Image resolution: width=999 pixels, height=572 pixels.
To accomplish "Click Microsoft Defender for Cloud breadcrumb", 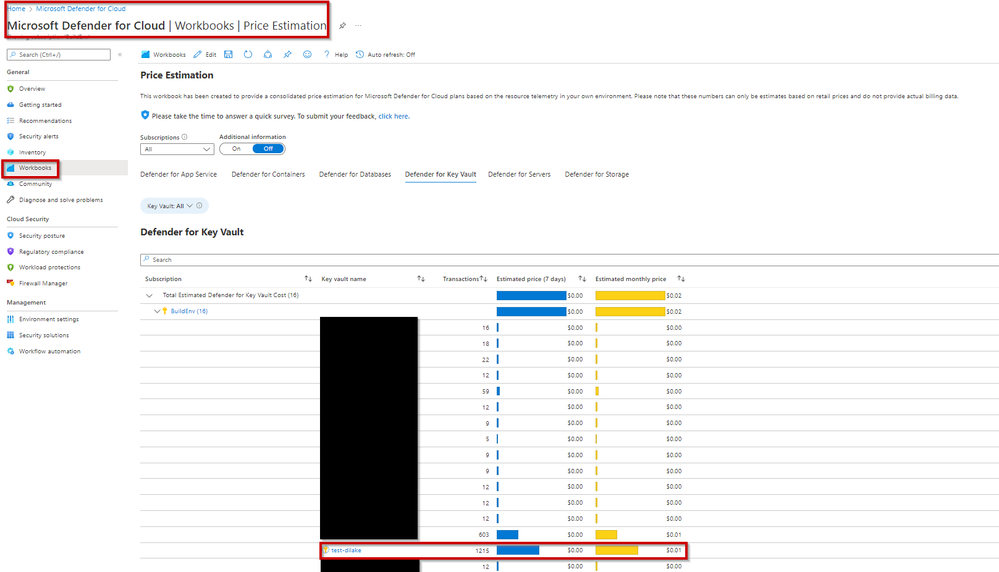I will pyautogui.click(x=81, y=8).
